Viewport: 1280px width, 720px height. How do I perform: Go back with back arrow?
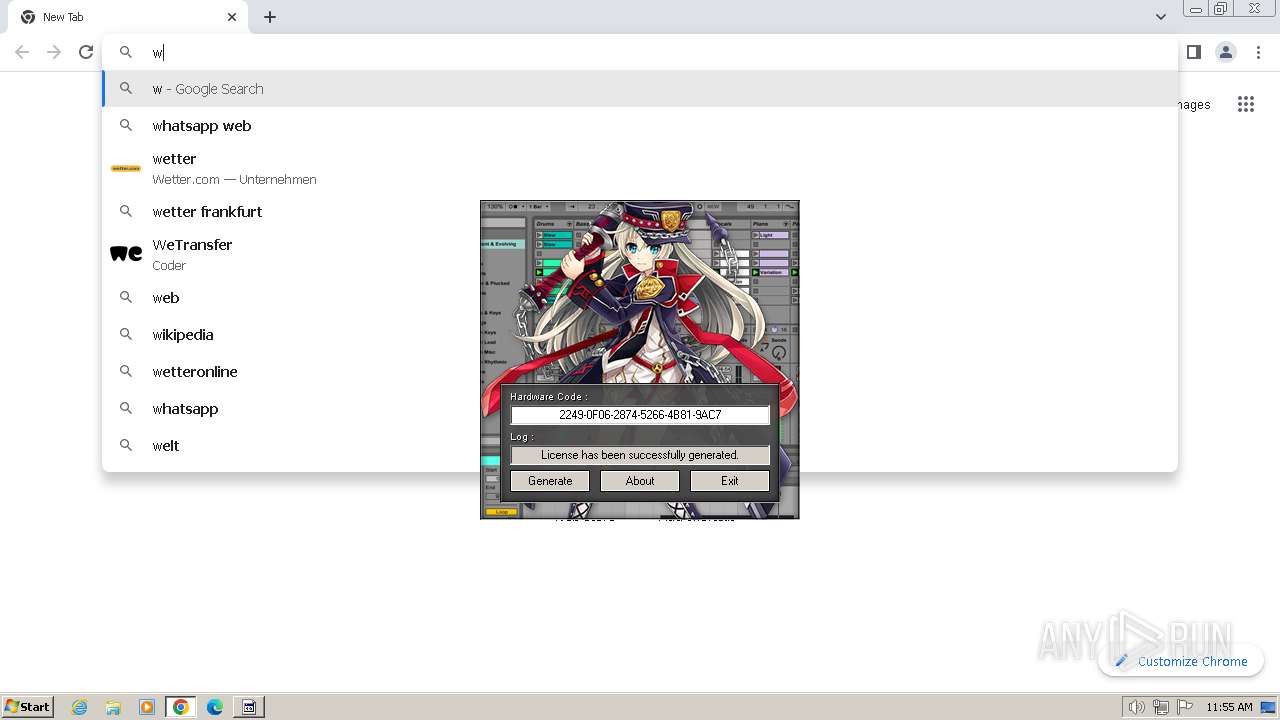(22, 52)
